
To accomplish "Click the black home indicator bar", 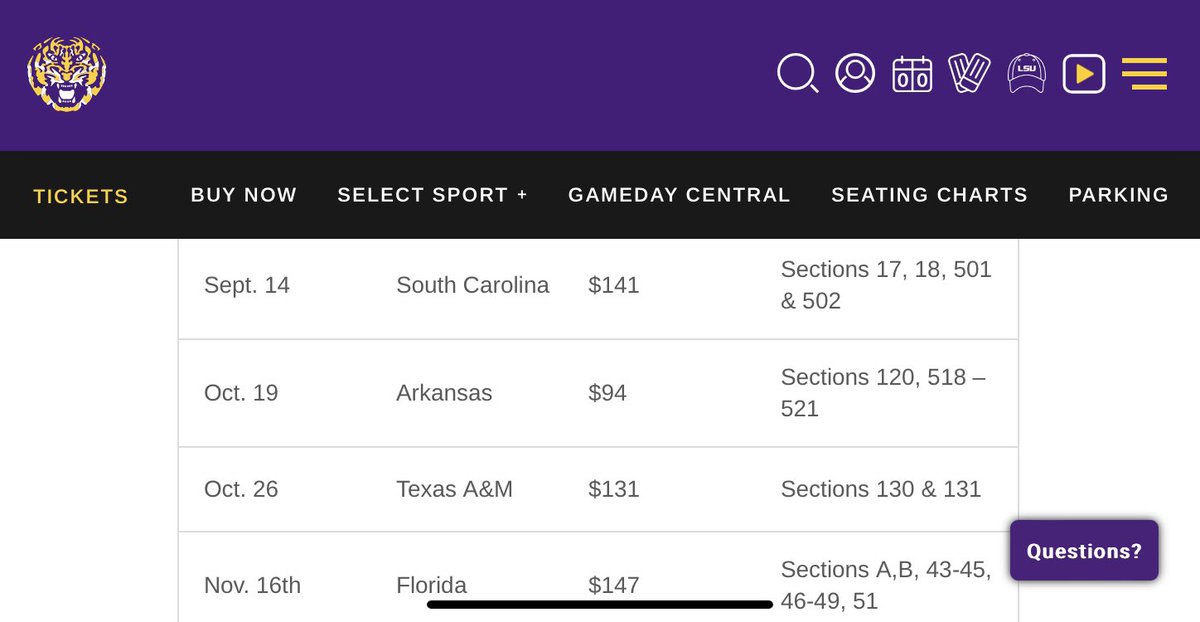I will coord(600,604).
